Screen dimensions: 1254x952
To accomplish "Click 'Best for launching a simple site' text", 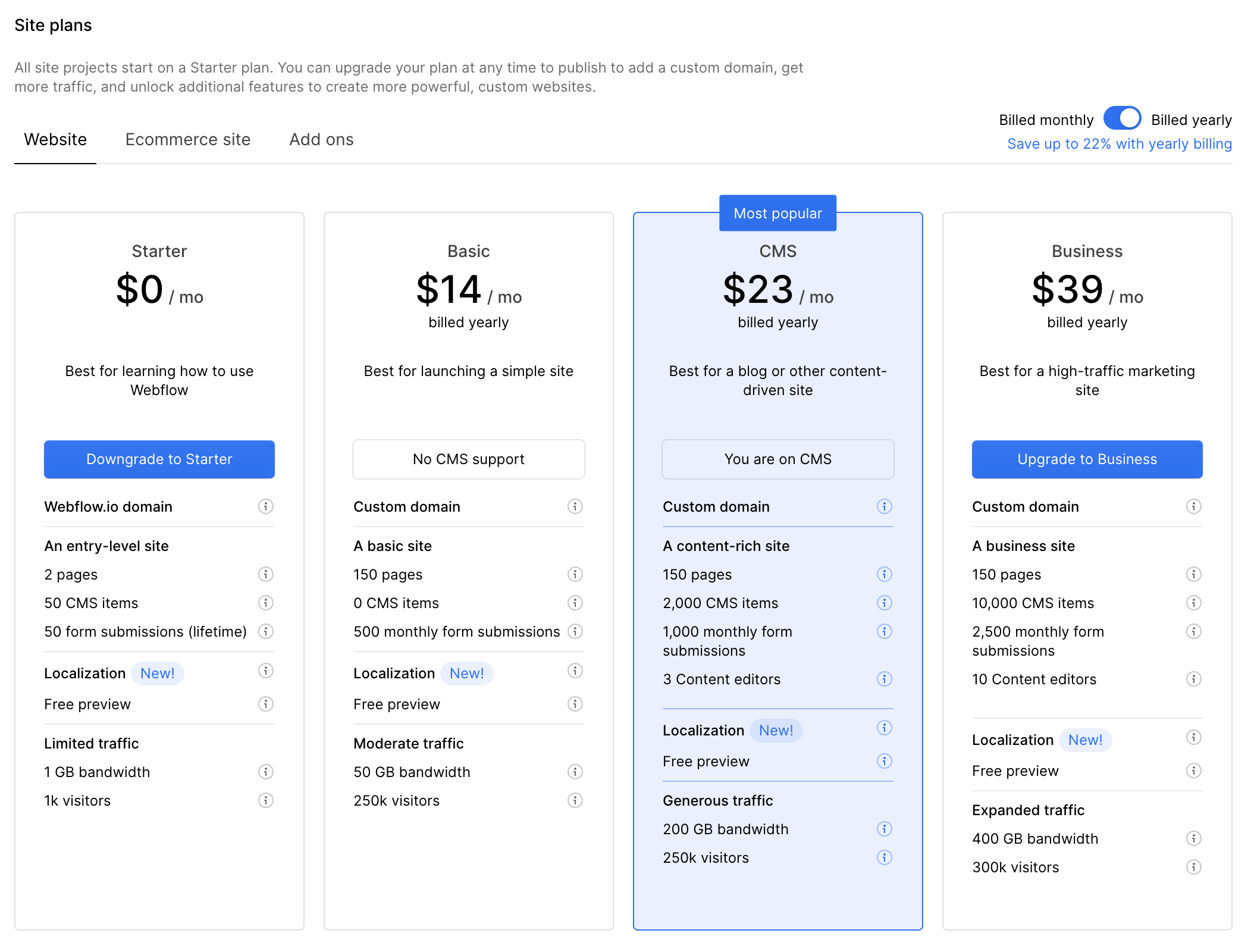I will [x=469, y=371].
